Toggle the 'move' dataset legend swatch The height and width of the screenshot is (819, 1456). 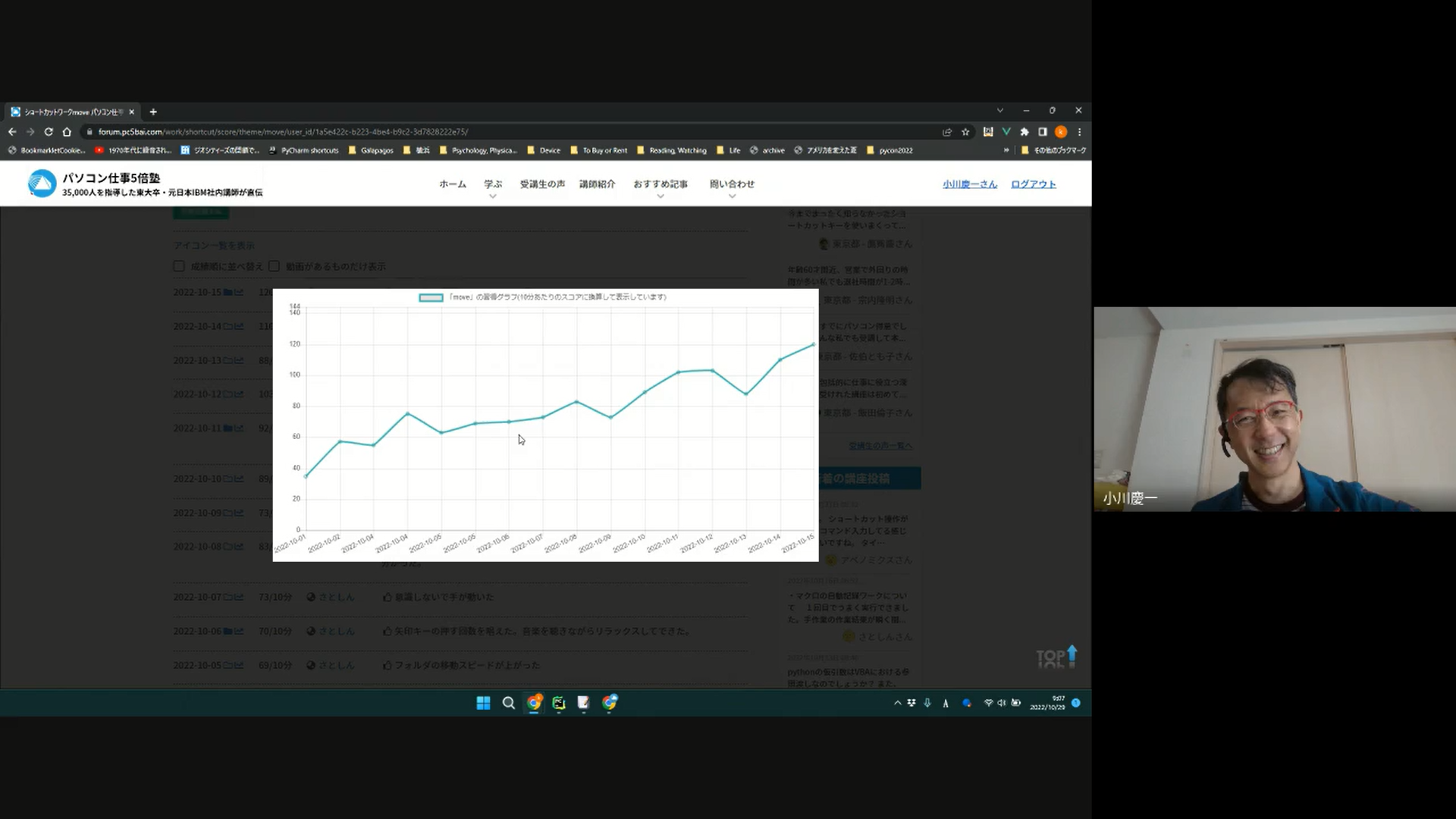point(431,297)
